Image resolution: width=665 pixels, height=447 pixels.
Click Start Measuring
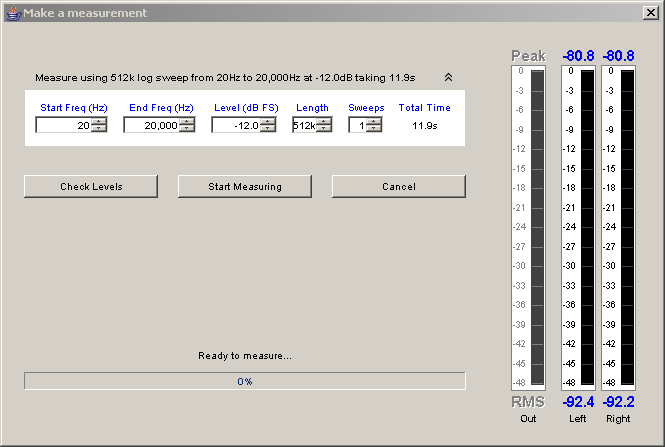pos(244,186)
